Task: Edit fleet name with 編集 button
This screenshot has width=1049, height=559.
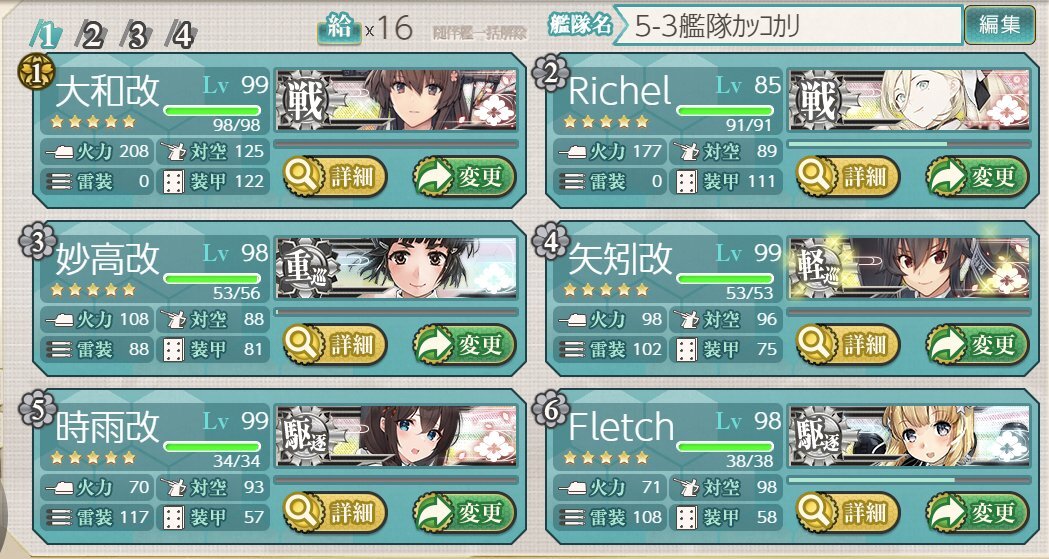Action: point(999,25)
